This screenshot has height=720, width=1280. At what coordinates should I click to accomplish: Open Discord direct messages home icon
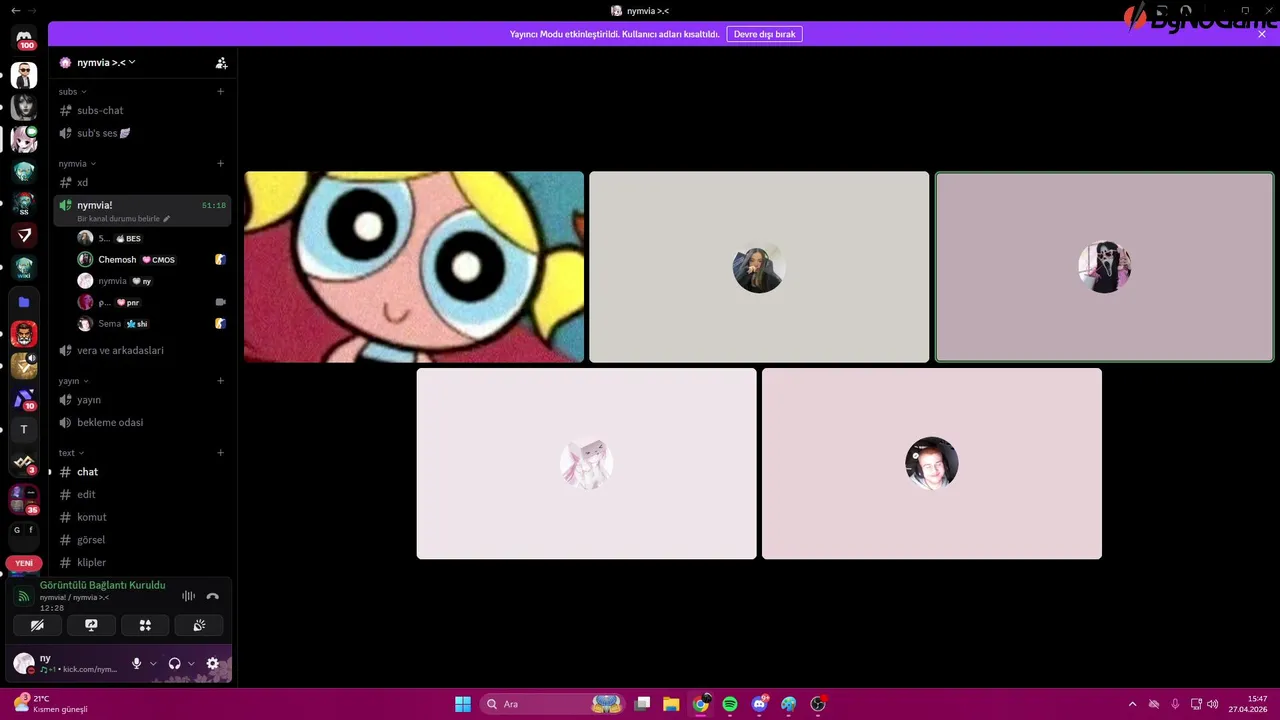pos(24,38)
